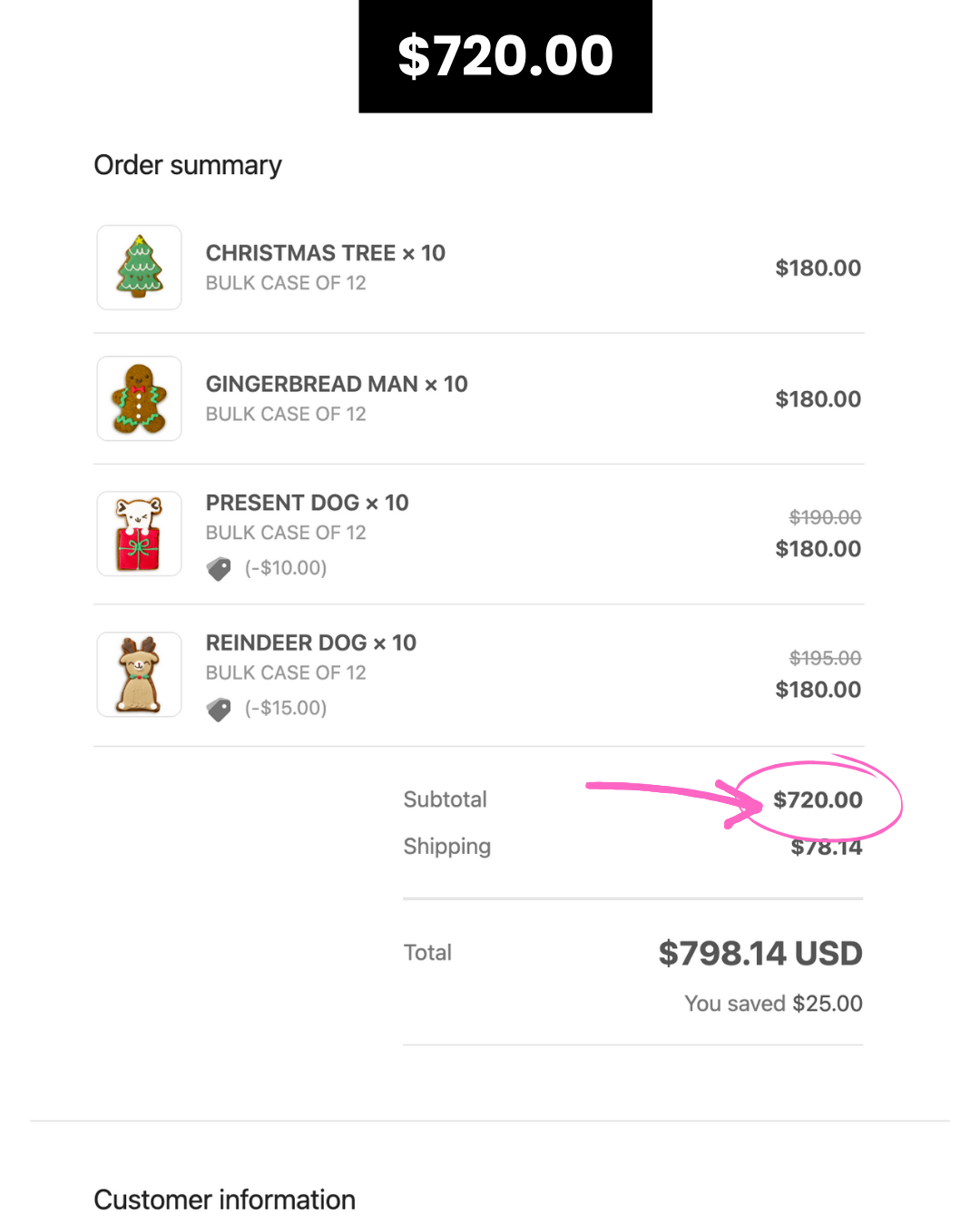Viewport: 980px width, 1225px height.
Task: Click the struck-through $195.00 price
Action: tap(825, 658)
